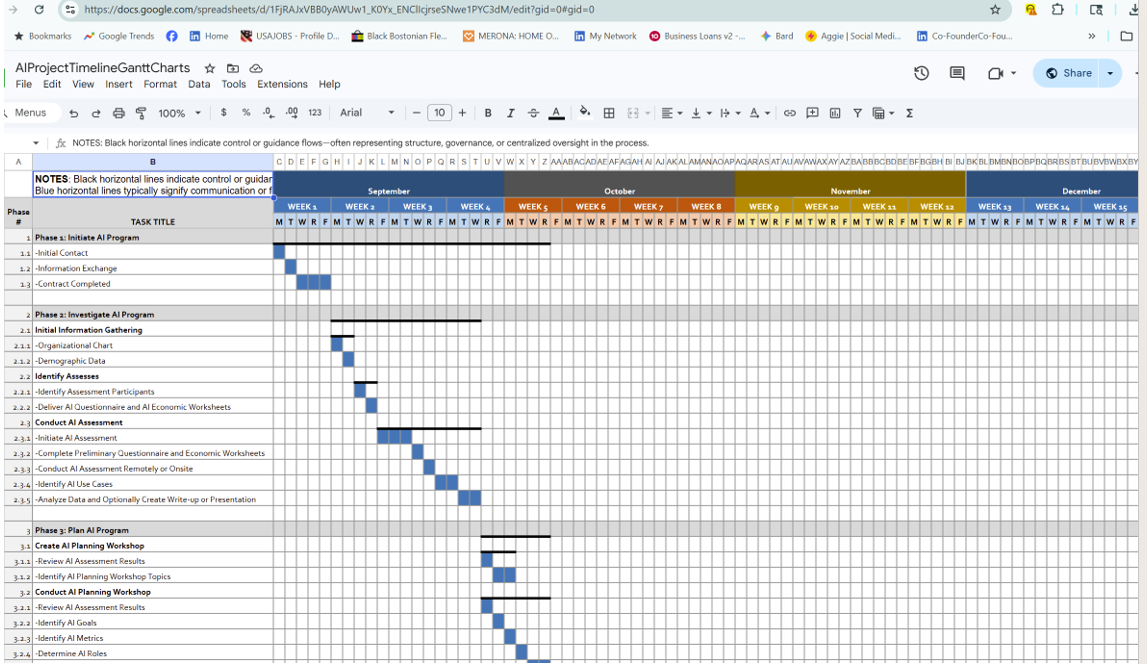The height and width of the screenshot is (664, 1147).
Task: Open text wrapping dropdown
Action: 730,113
